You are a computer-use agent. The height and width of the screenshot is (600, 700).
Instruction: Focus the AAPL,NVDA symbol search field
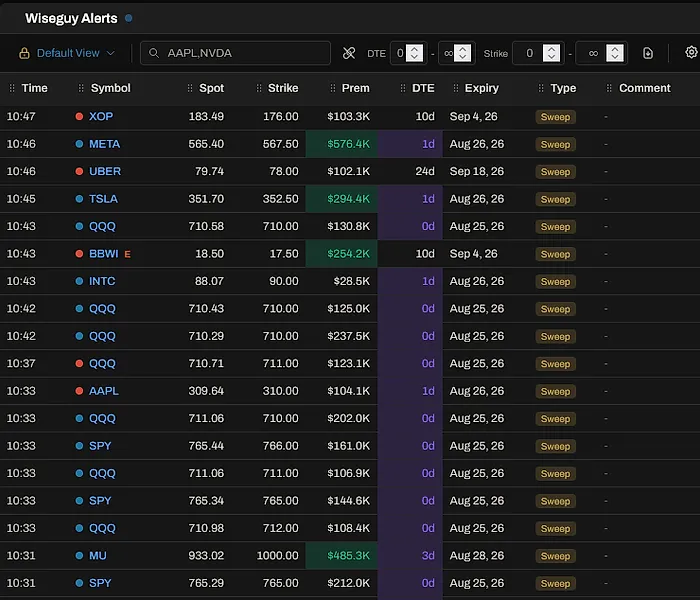[235, 53]
